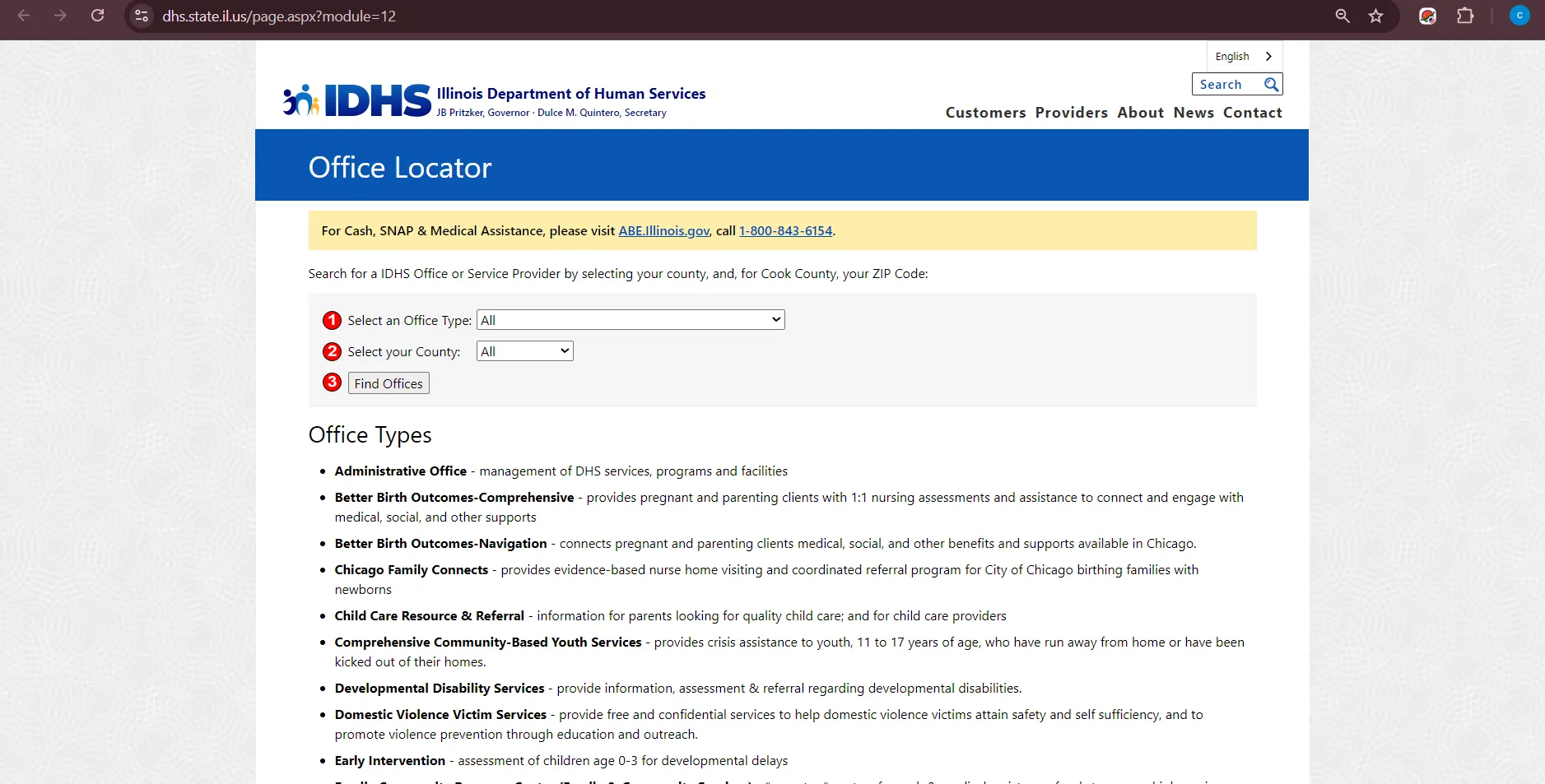Open the News menu
The image size is (1545, 784).
click(1194, 113)
